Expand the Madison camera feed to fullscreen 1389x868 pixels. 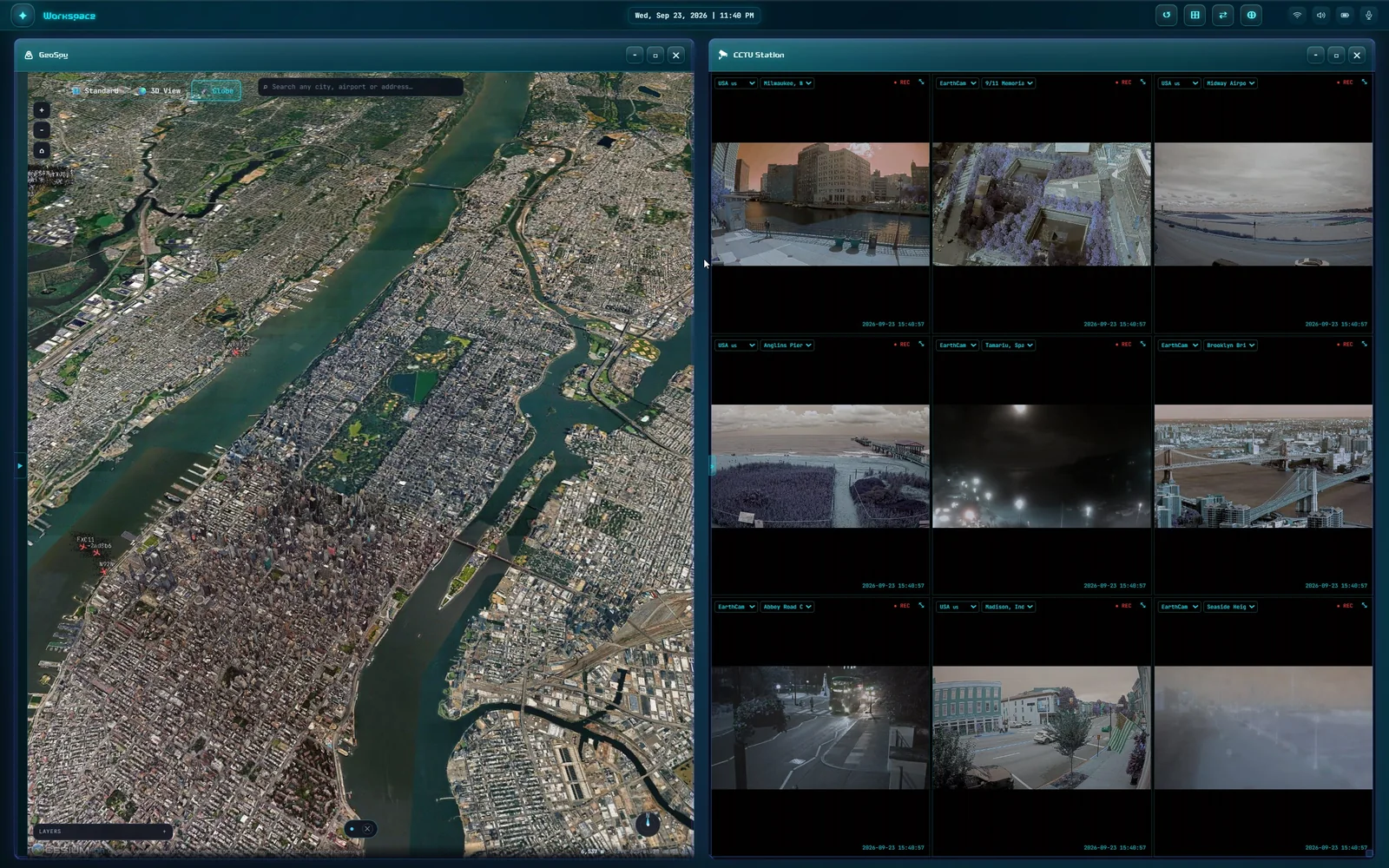(1143, 606)
